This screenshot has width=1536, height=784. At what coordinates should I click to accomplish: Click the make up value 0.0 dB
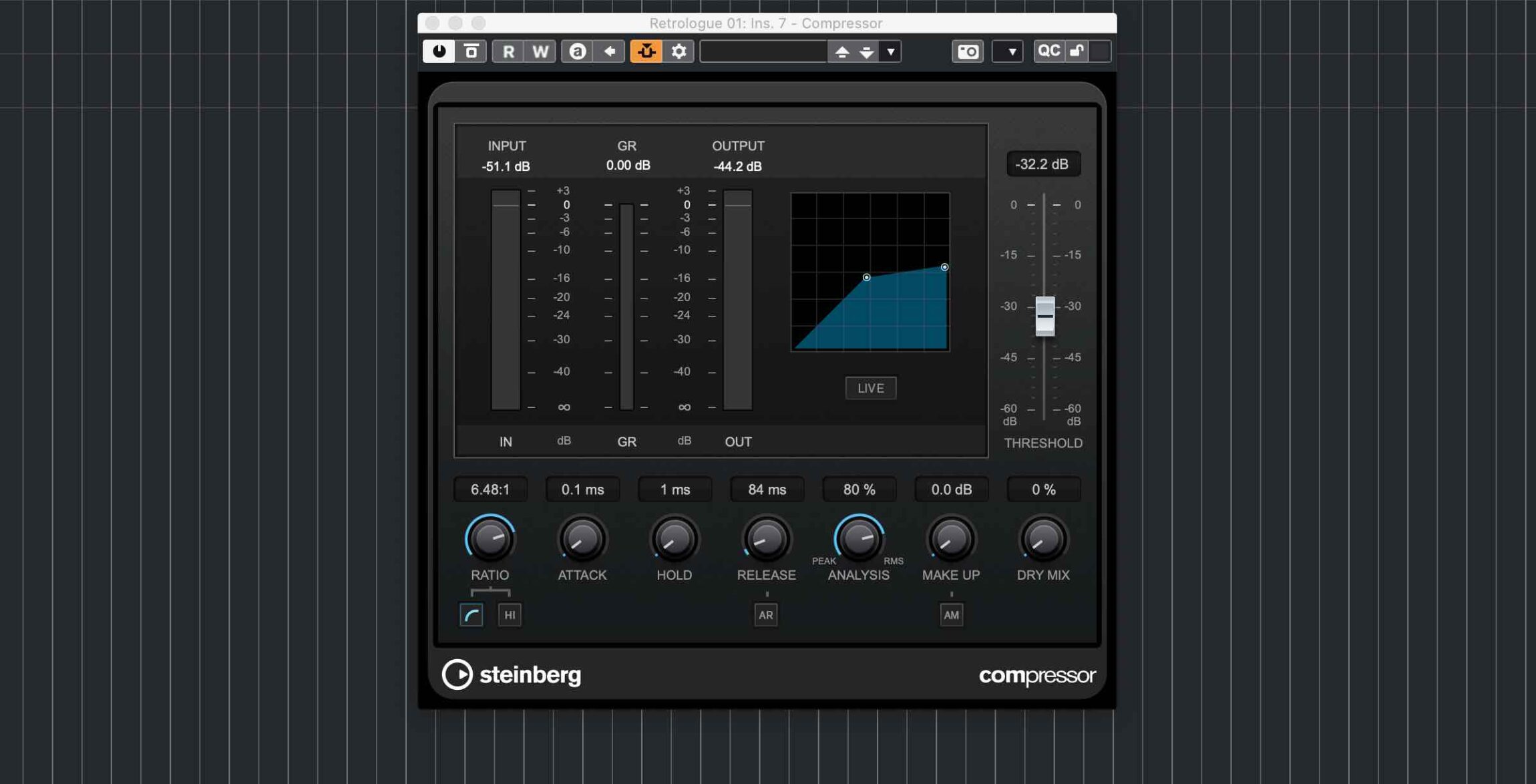(951, 489)
